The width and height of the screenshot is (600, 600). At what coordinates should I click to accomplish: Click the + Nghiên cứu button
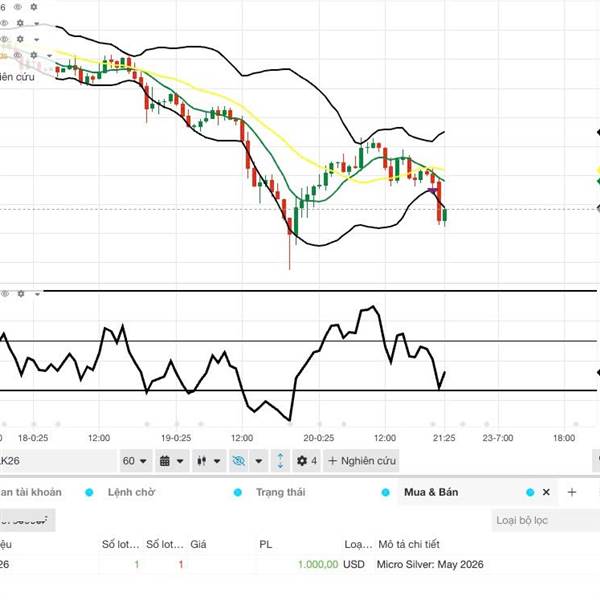[x=362, y=461]
